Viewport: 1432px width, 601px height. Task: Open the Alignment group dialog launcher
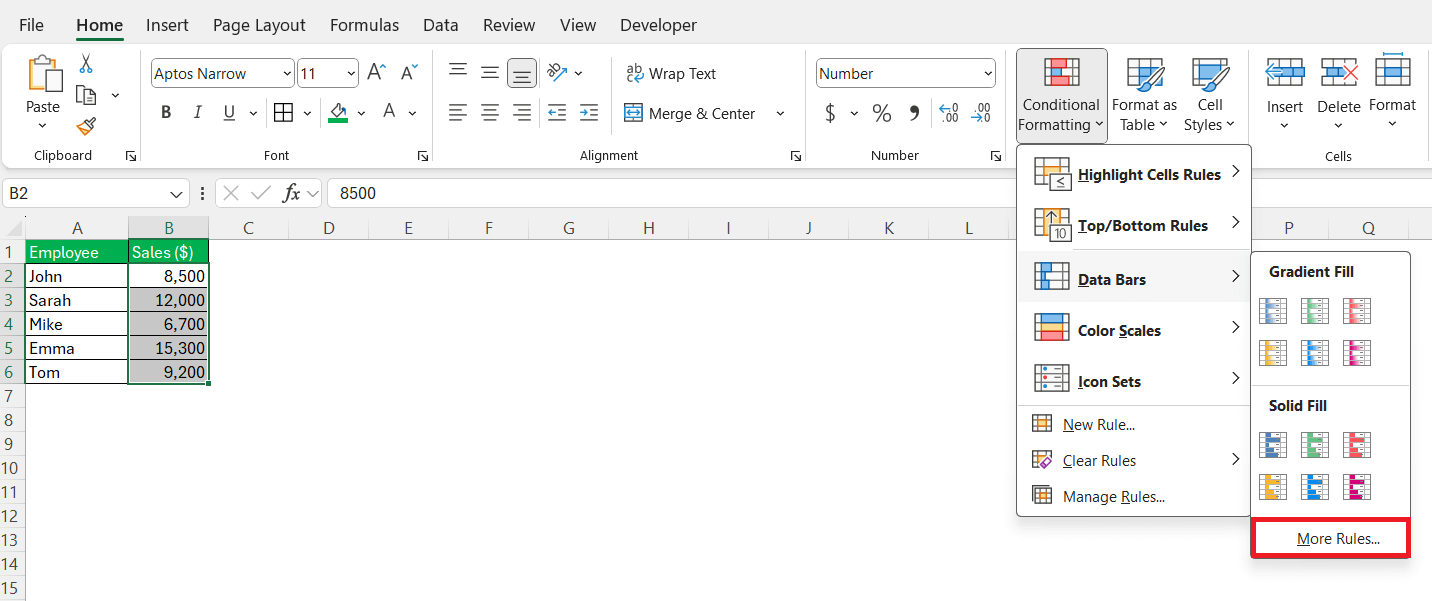pyautogui.click(x=795, y=156)
